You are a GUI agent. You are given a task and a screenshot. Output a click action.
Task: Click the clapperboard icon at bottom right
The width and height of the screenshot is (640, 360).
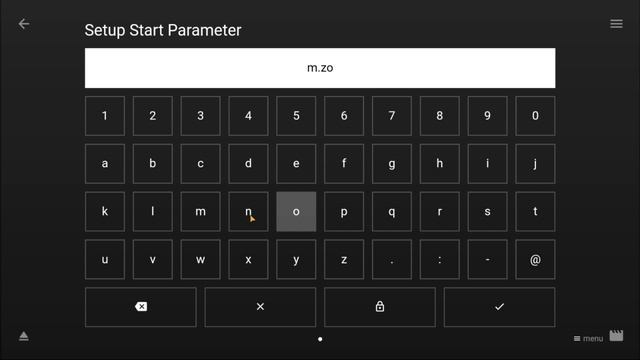[616, 336]
